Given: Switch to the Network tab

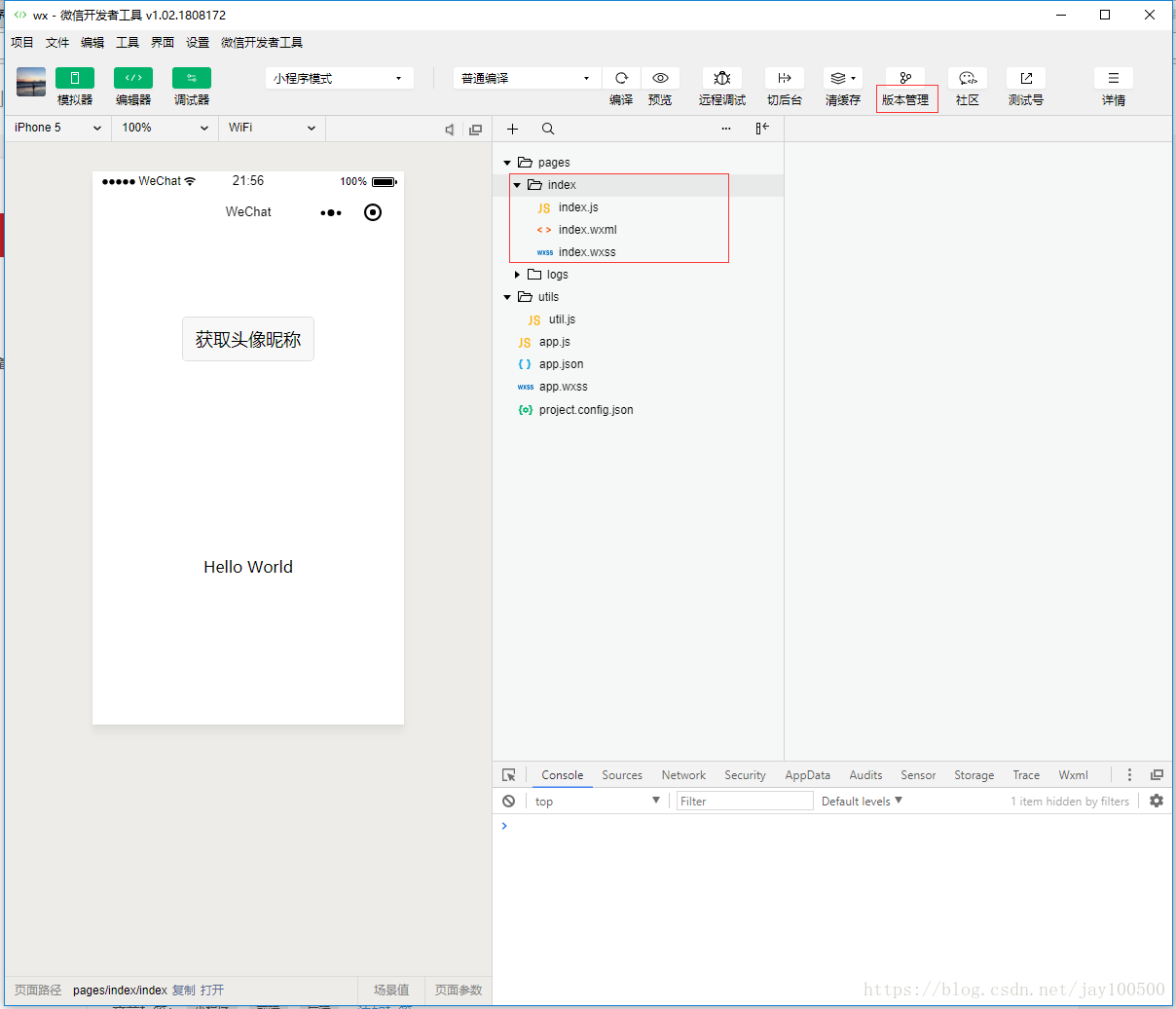Looking at the screenshot, I should click(683, 775).
